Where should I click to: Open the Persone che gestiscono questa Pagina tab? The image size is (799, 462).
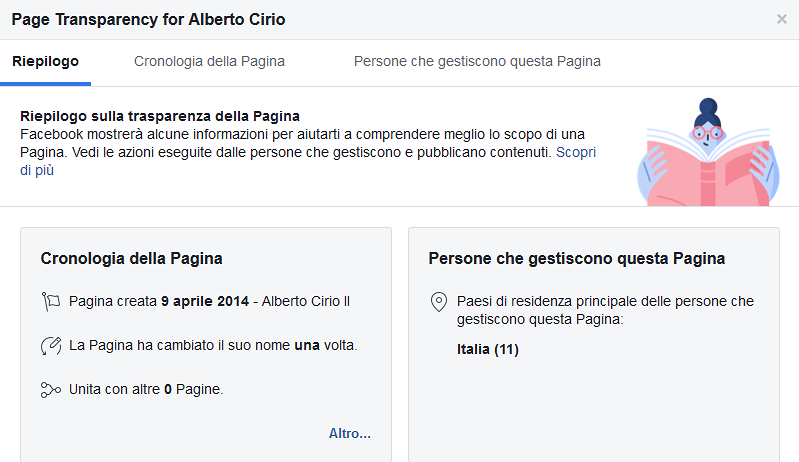pyautogui.click(x=477, y=62)
